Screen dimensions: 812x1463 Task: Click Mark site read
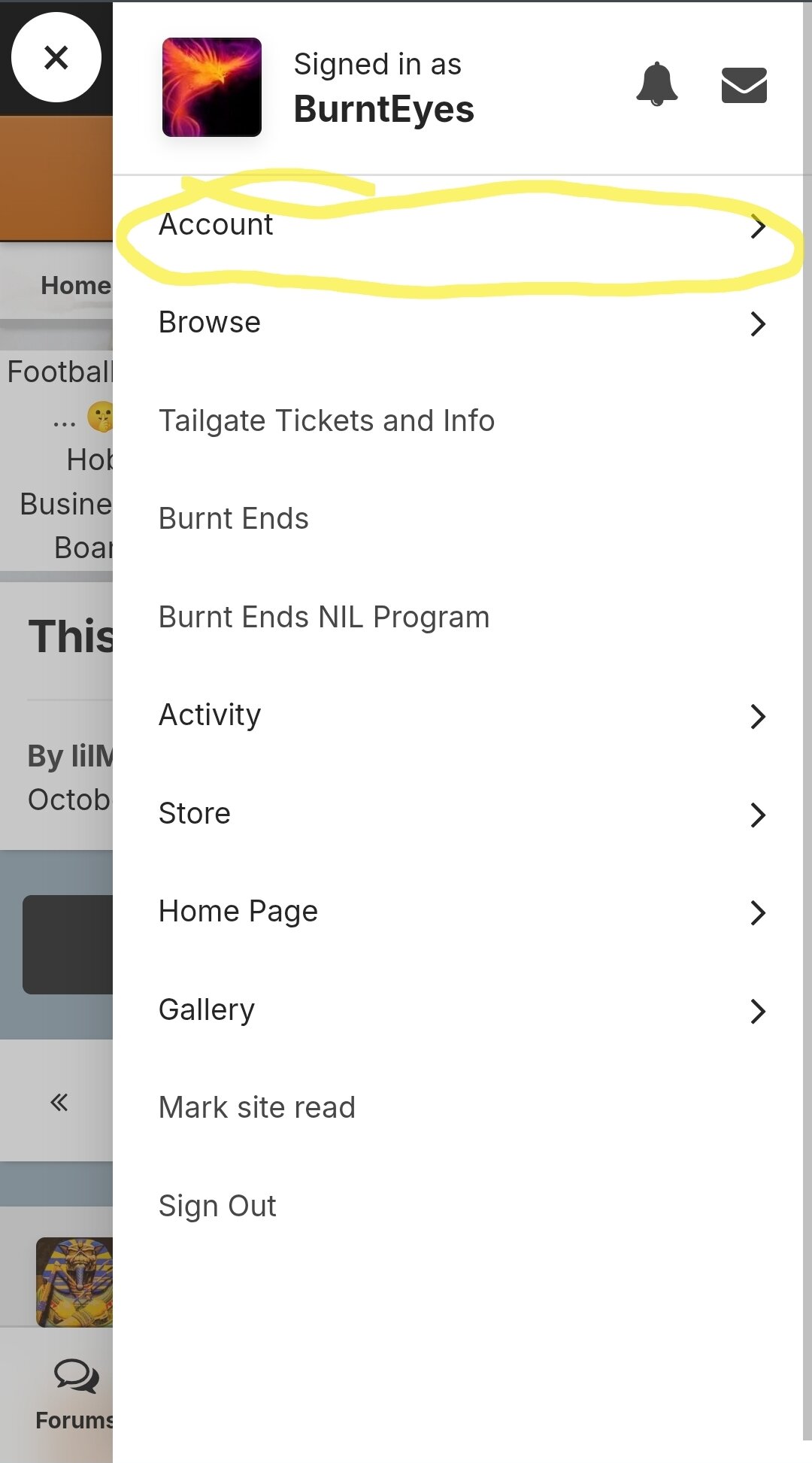pos(256,1108)
